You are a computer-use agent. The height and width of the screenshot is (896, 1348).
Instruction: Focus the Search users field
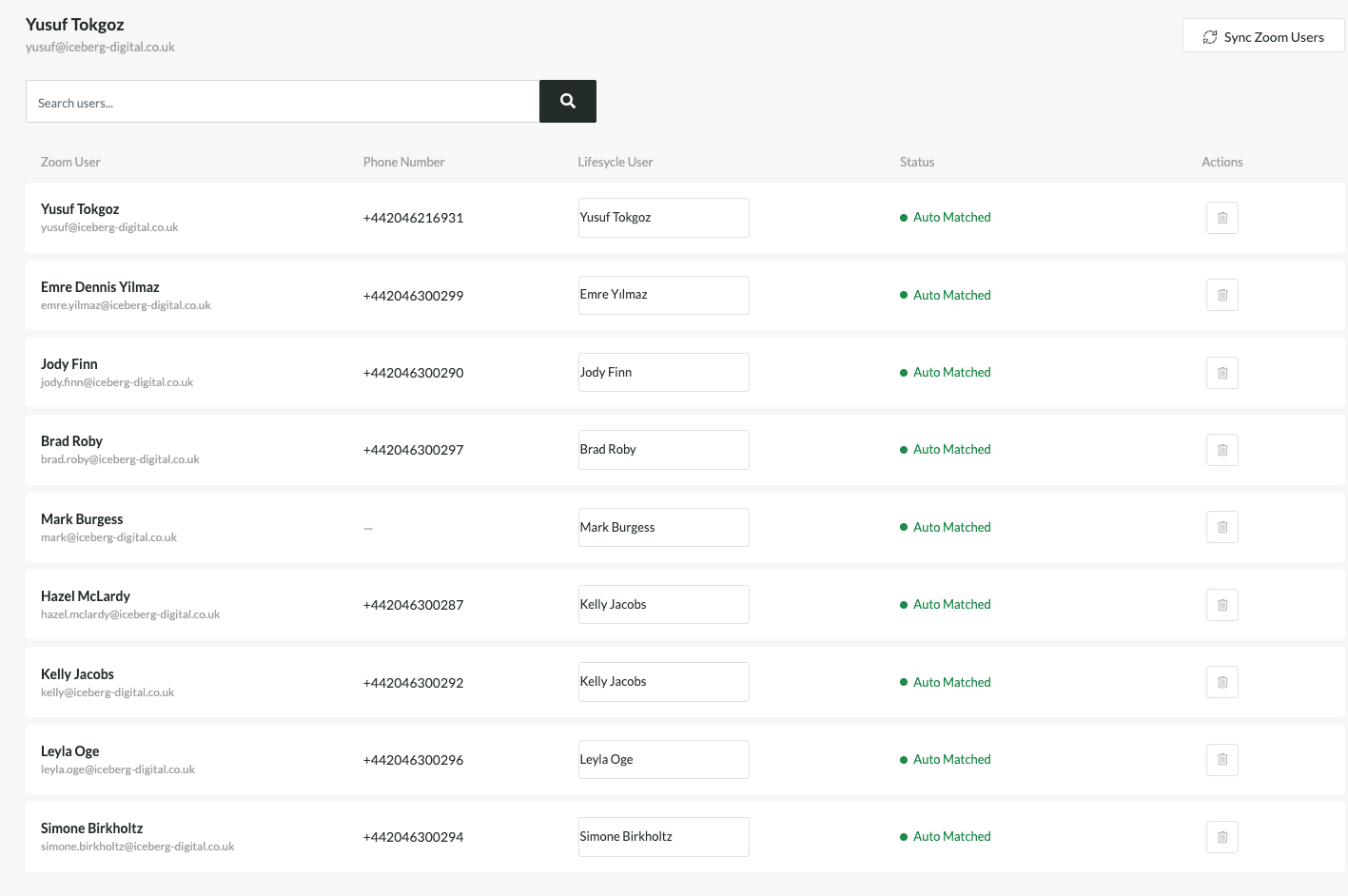(283, 102)
